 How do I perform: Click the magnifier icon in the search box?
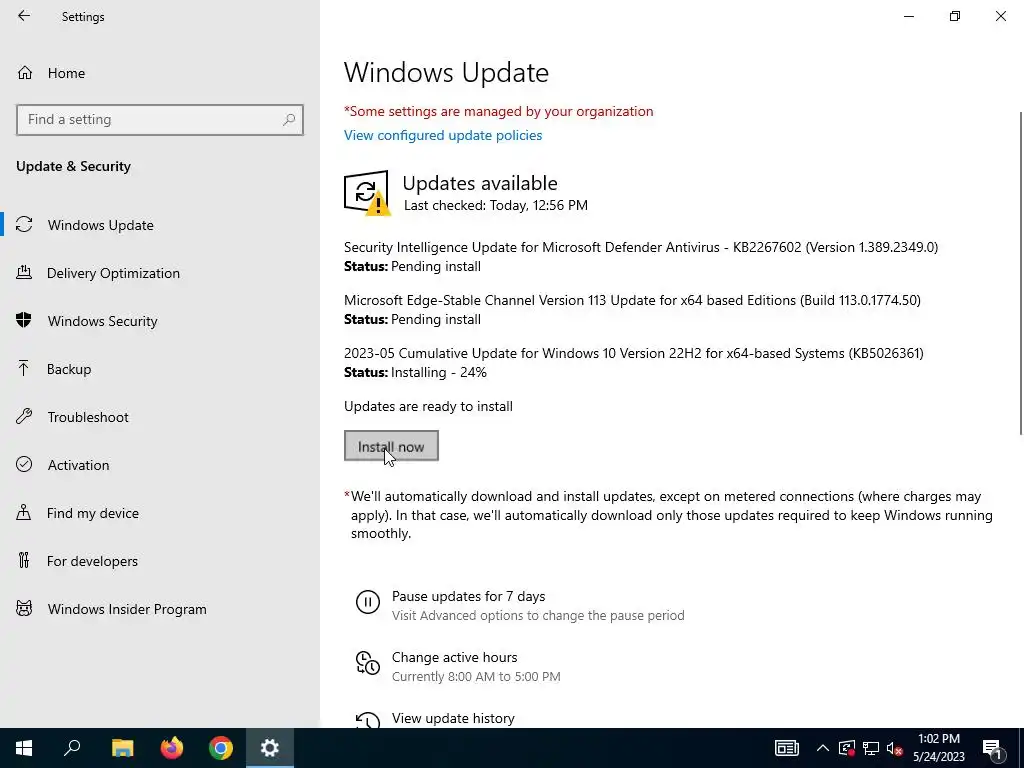(289, 120)
